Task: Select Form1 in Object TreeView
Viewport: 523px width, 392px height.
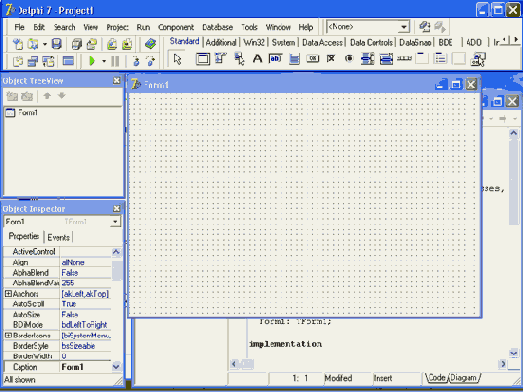Action: pyautogui.click(x=28, y=112)
